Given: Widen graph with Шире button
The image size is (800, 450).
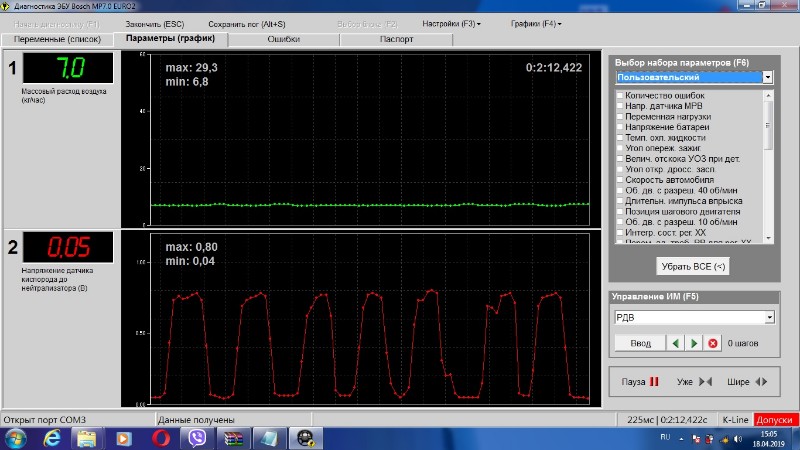Looking at the screenshot, I should point(747,381).
